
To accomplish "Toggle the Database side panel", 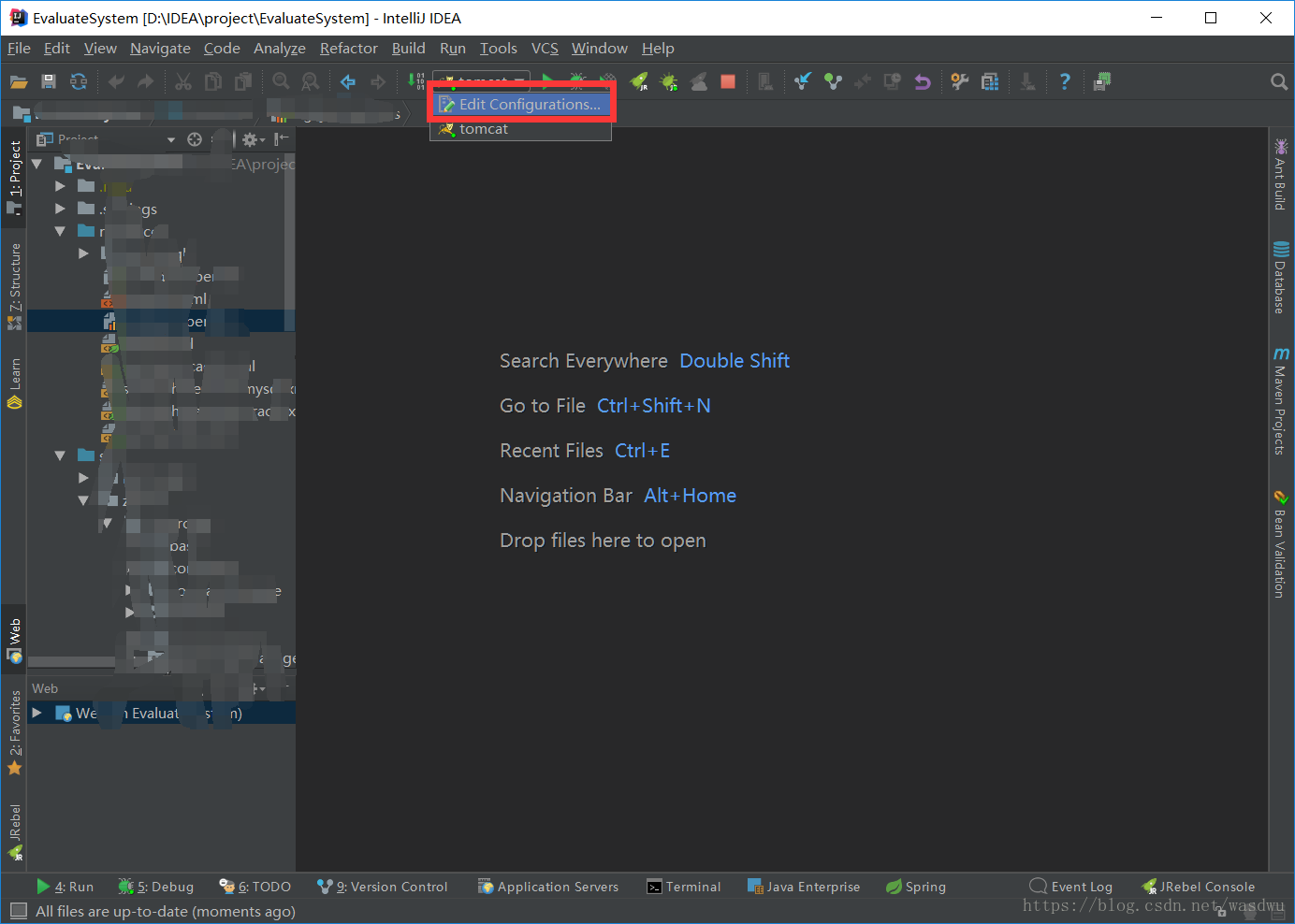I will pos(1280,277).
